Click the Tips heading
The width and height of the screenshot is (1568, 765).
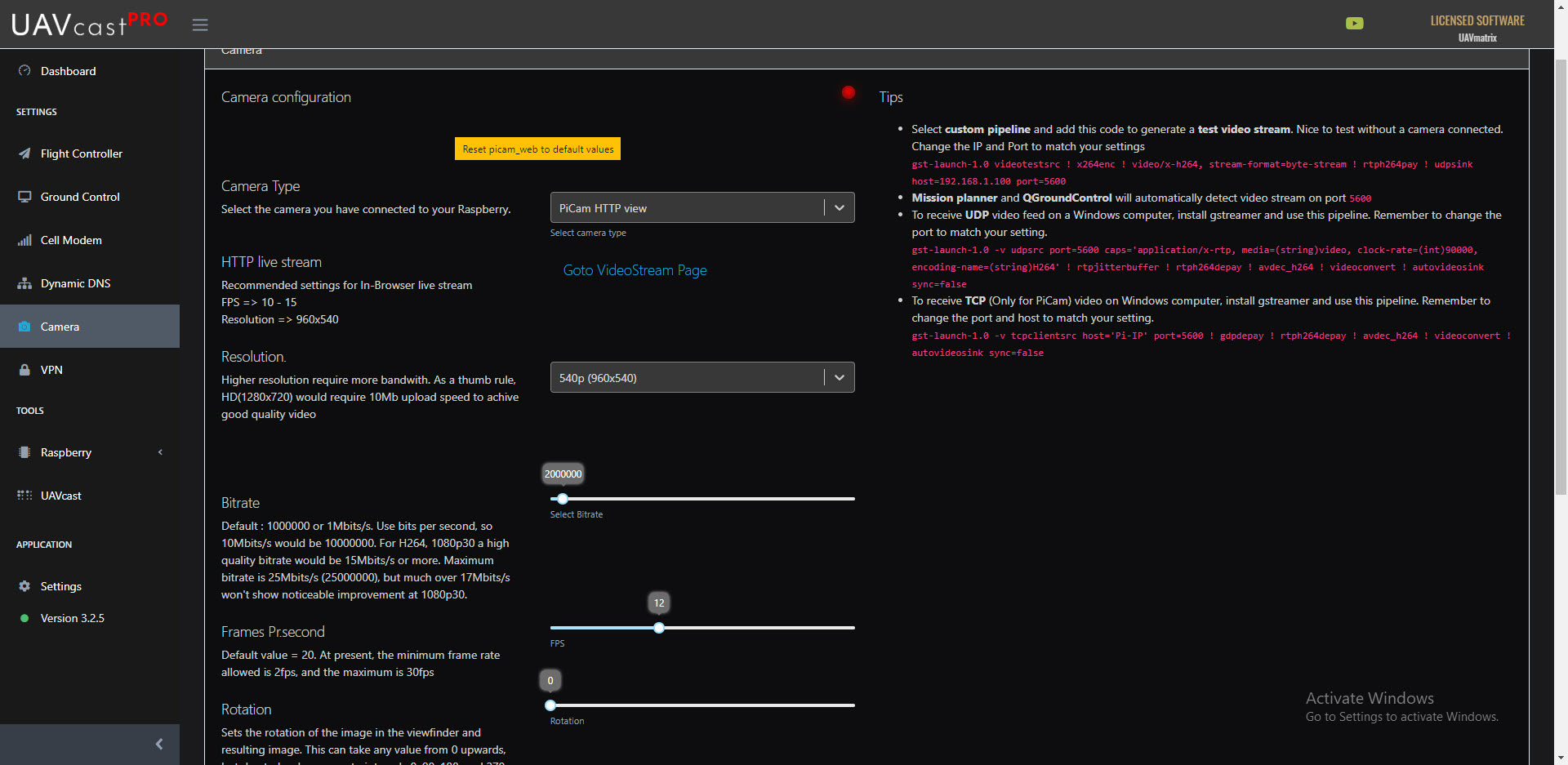890,97
